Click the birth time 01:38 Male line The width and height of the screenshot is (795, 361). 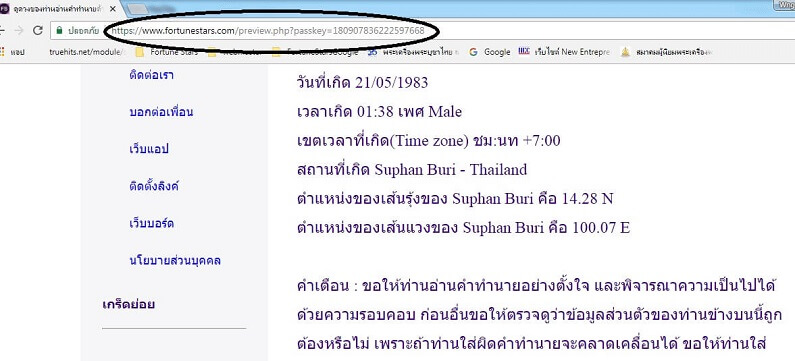(379, 111)
